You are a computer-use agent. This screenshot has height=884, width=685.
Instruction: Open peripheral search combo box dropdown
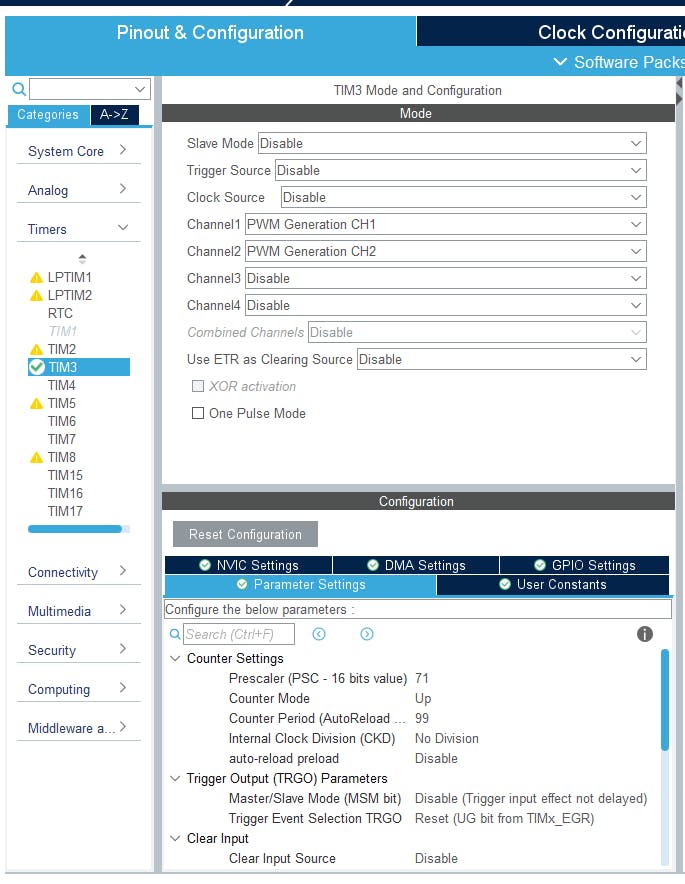pyautogui.click(x=140, y=89)
